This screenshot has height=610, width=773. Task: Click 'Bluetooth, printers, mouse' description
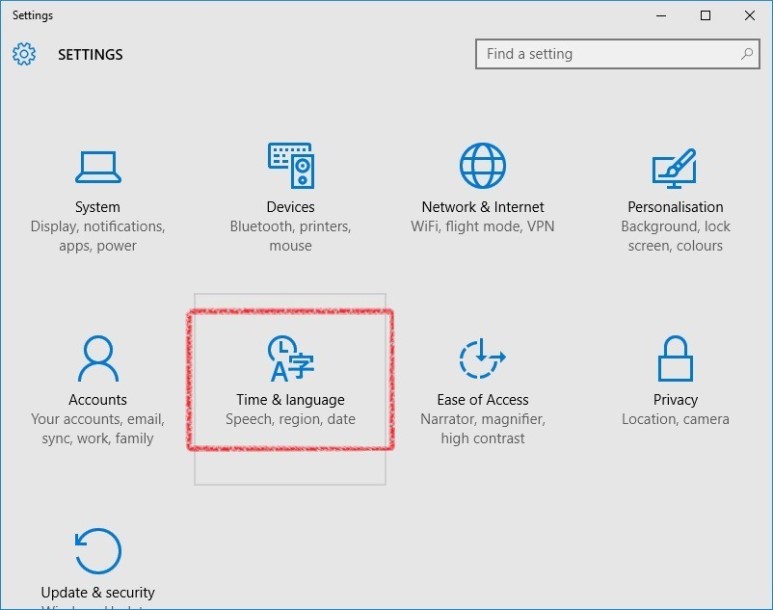[x=290, y=236]
